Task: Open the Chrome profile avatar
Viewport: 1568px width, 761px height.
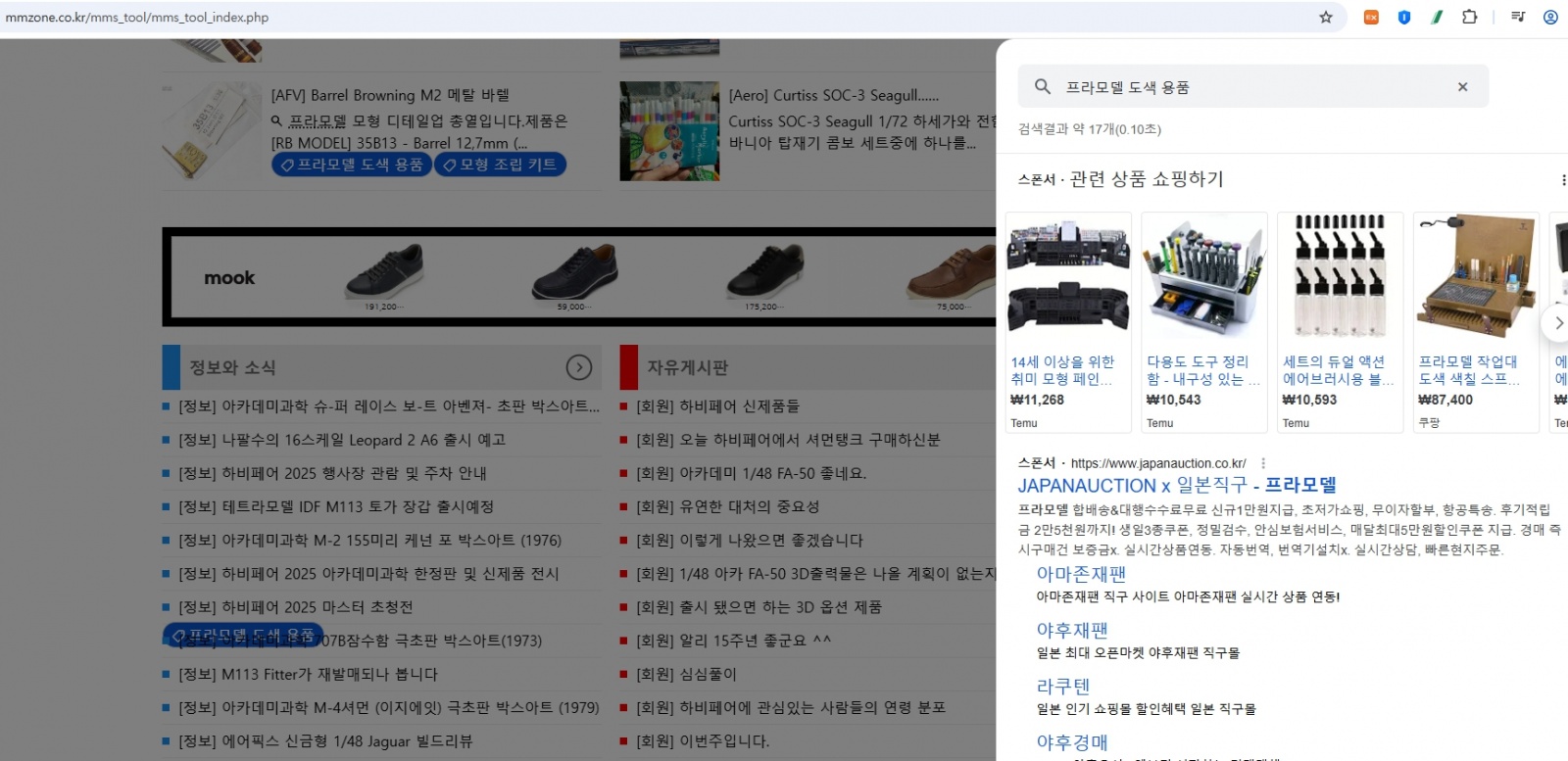Action: [1550, 17]
